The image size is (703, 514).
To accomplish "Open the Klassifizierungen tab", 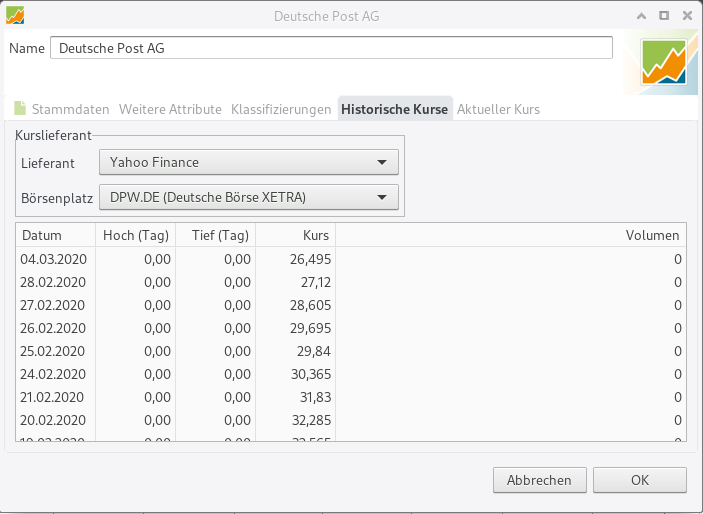I will [281, 109].
